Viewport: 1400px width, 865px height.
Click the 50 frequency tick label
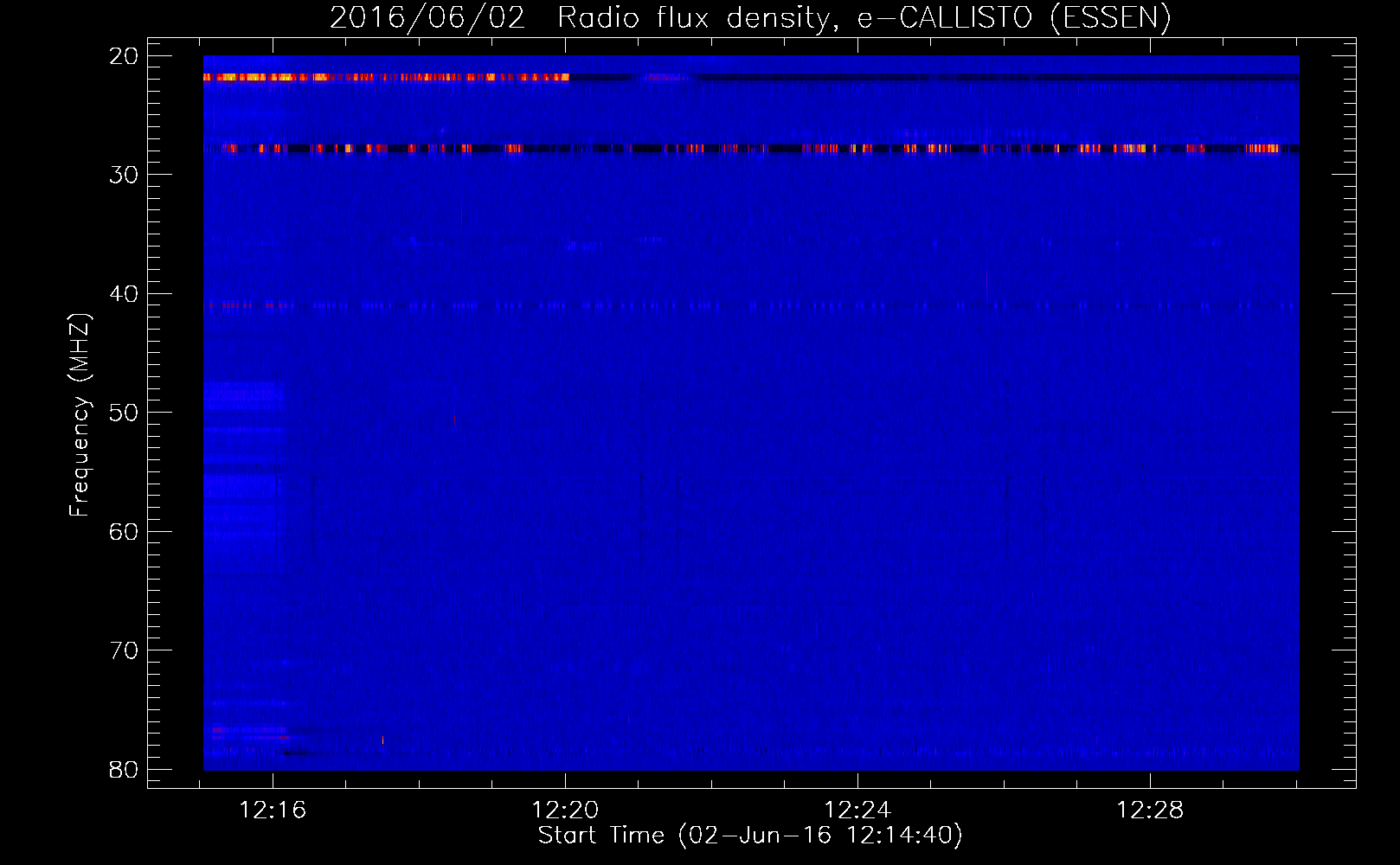124,413
